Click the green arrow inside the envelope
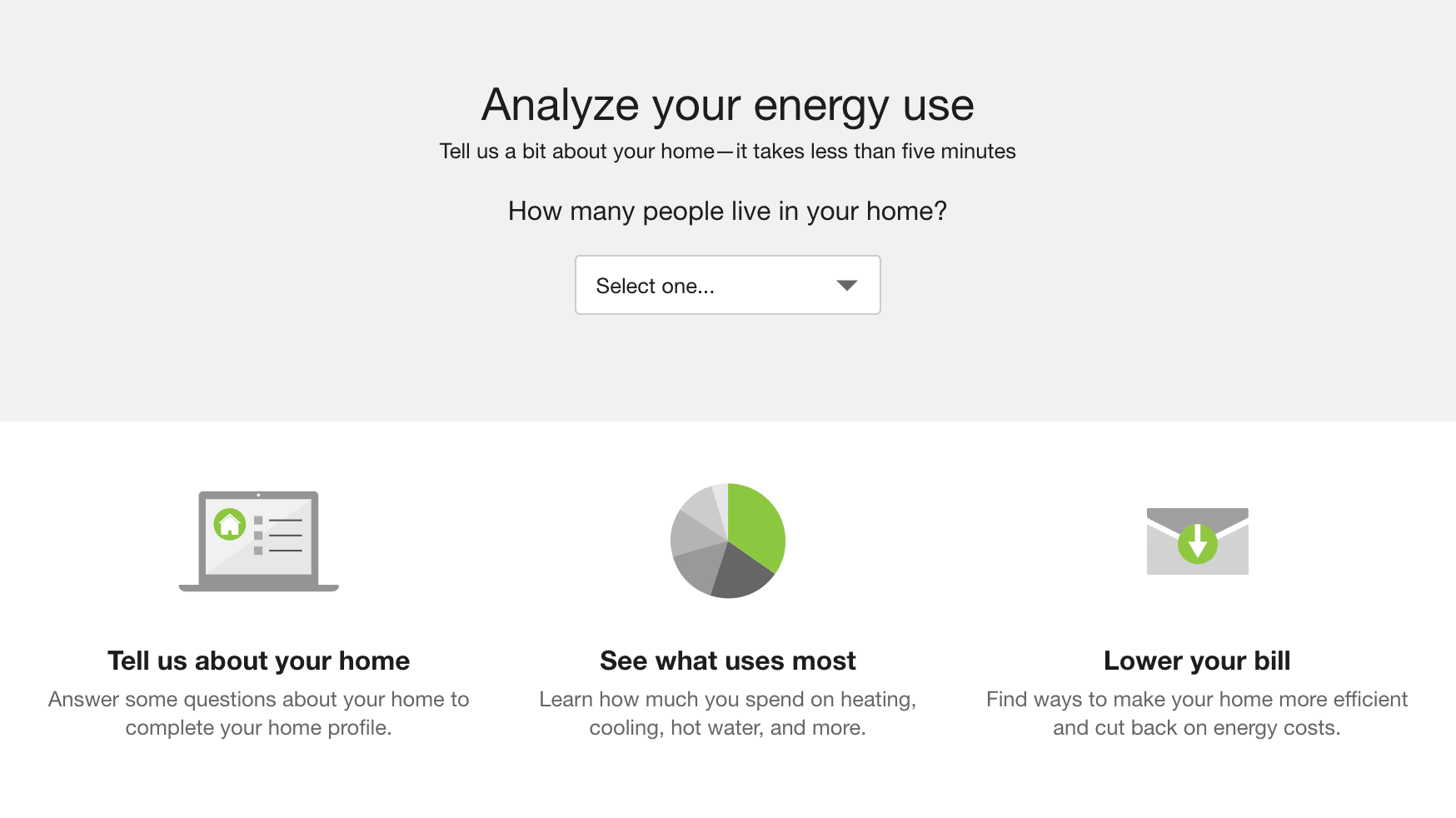Screen dimensions: 1456x818 coord(1197,546)
